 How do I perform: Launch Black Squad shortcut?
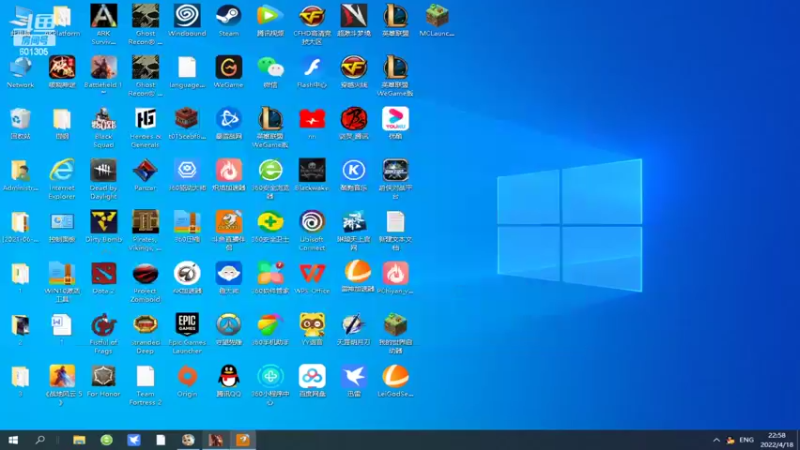pos(104,128)
